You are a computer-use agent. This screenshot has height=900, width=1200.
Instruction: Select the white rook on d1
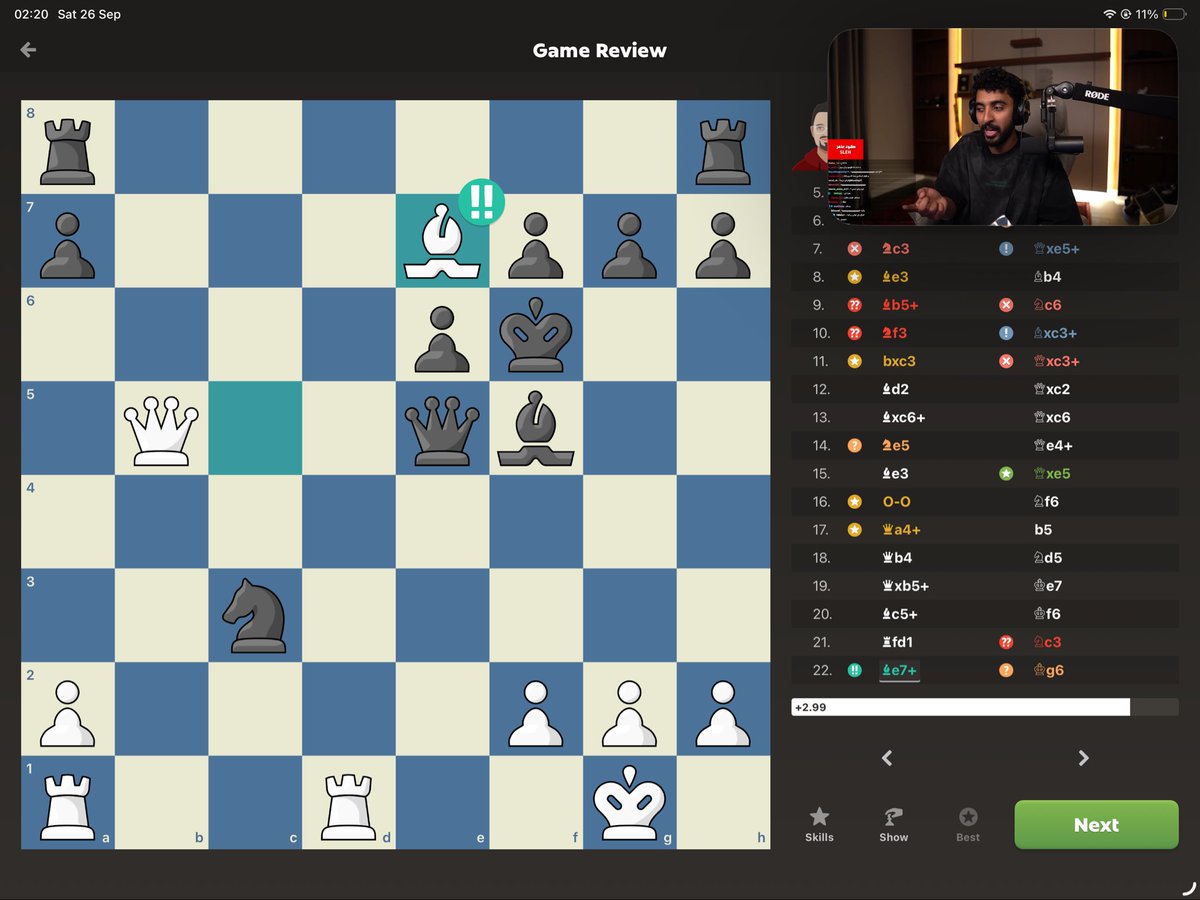(349, 805)
